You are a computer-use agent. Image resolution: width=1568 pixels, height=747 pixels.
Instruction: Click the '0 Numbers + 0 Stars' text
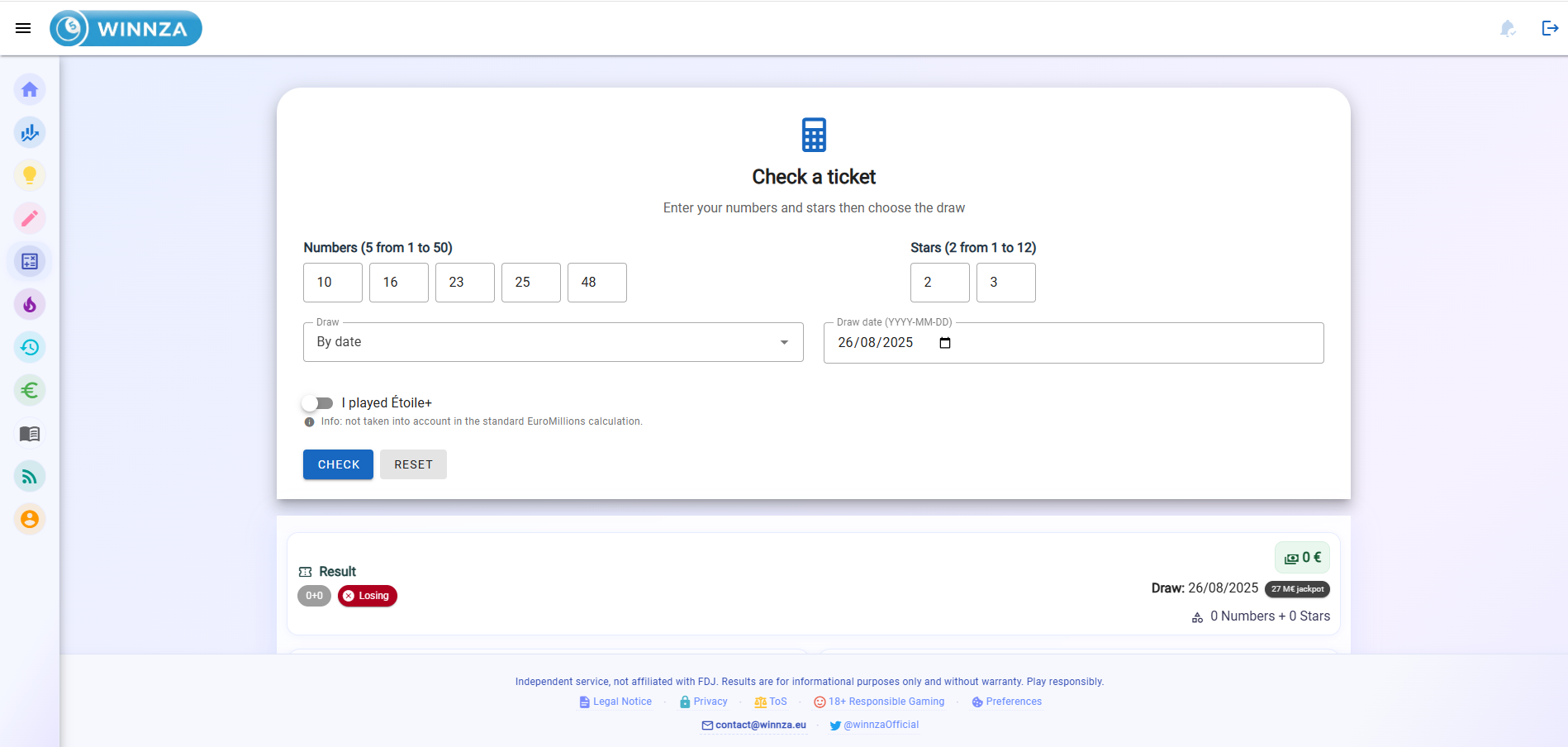click(x=1270, y=616)
